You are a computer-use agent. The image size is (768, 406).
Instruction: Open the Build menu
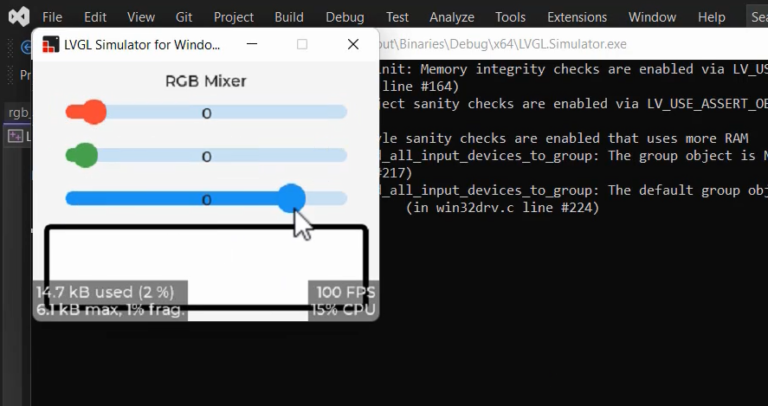(x=289, y=17)
